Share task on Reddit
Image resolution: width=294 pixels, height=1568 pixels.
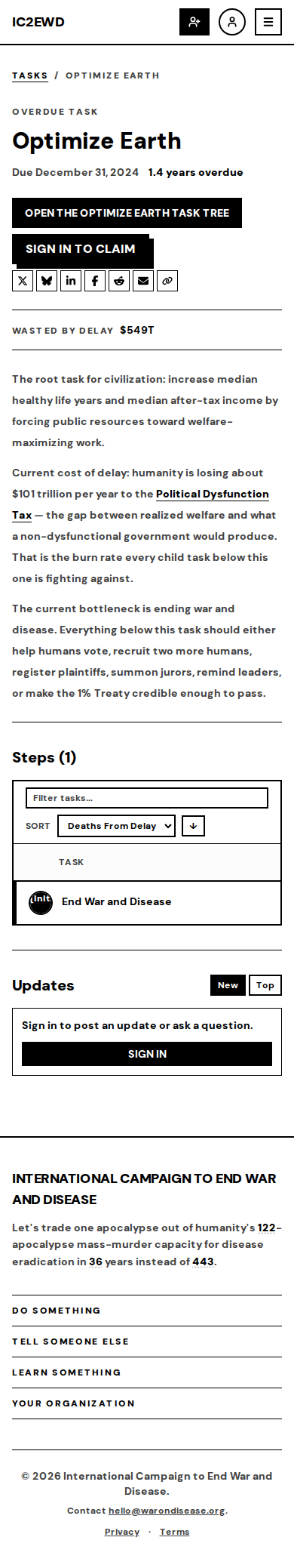click(x=119, y=281)
